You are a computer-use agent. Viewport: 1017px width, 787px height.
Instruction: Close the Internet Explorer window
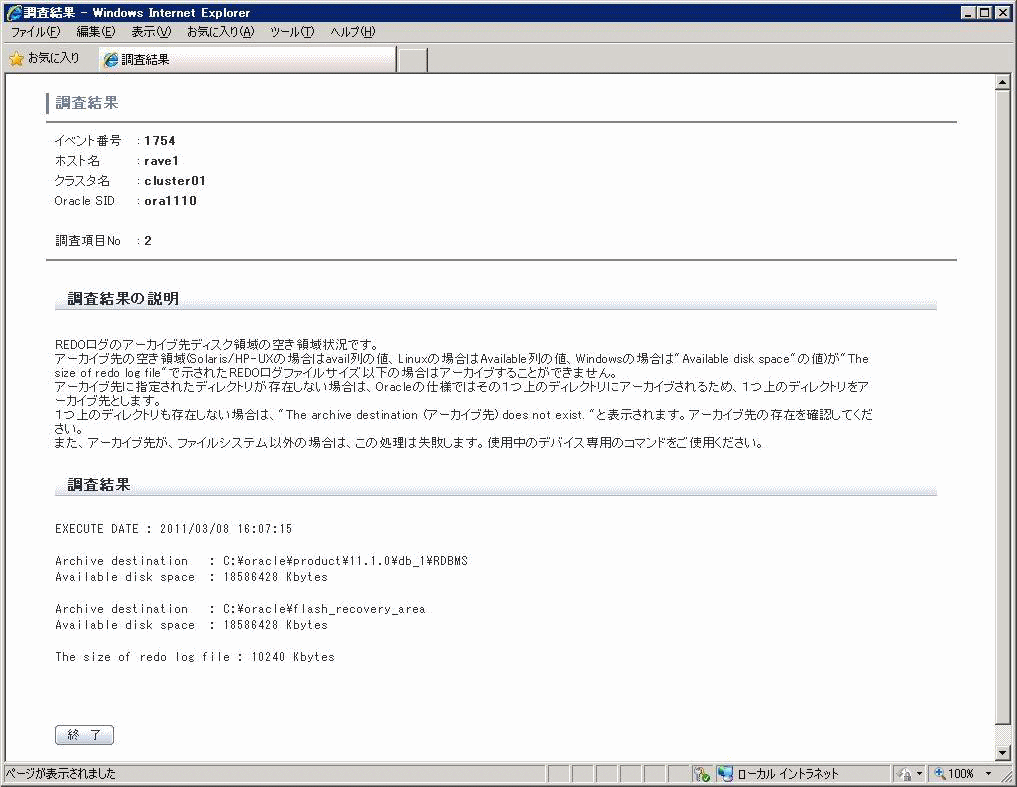tap(1002, 12)
